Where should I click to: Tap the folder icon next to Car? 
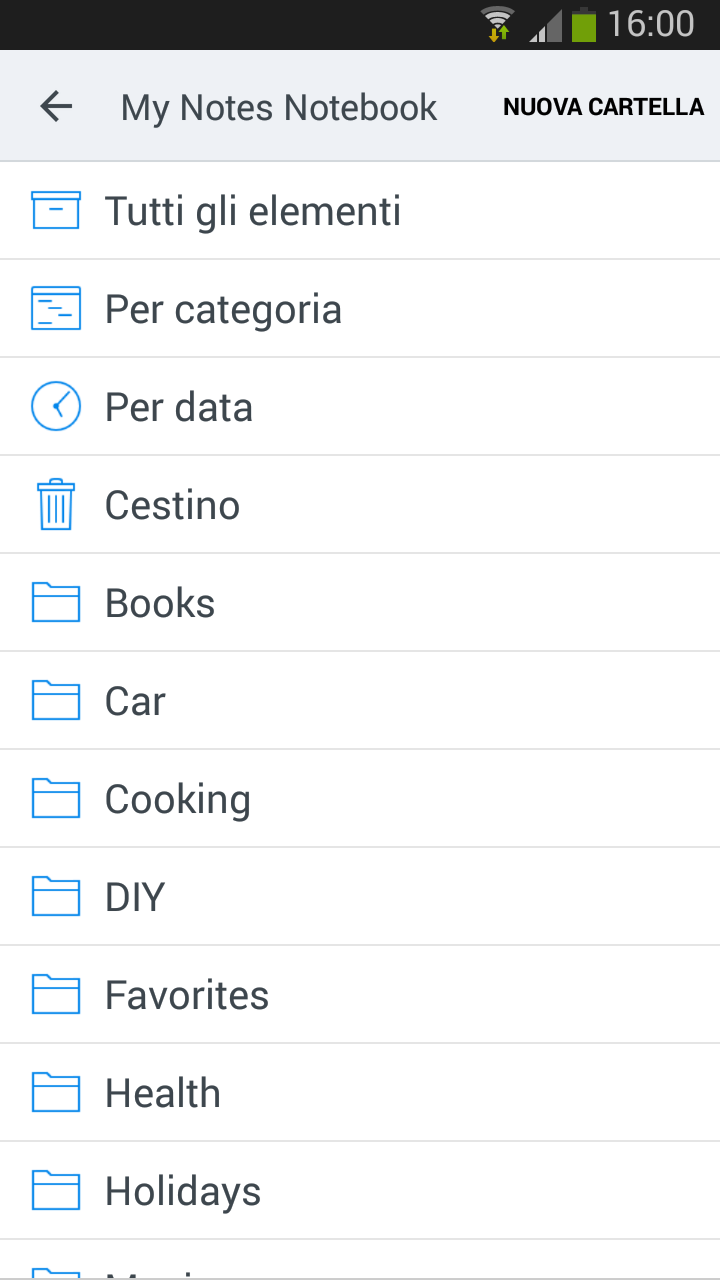(x=56, y=701)
